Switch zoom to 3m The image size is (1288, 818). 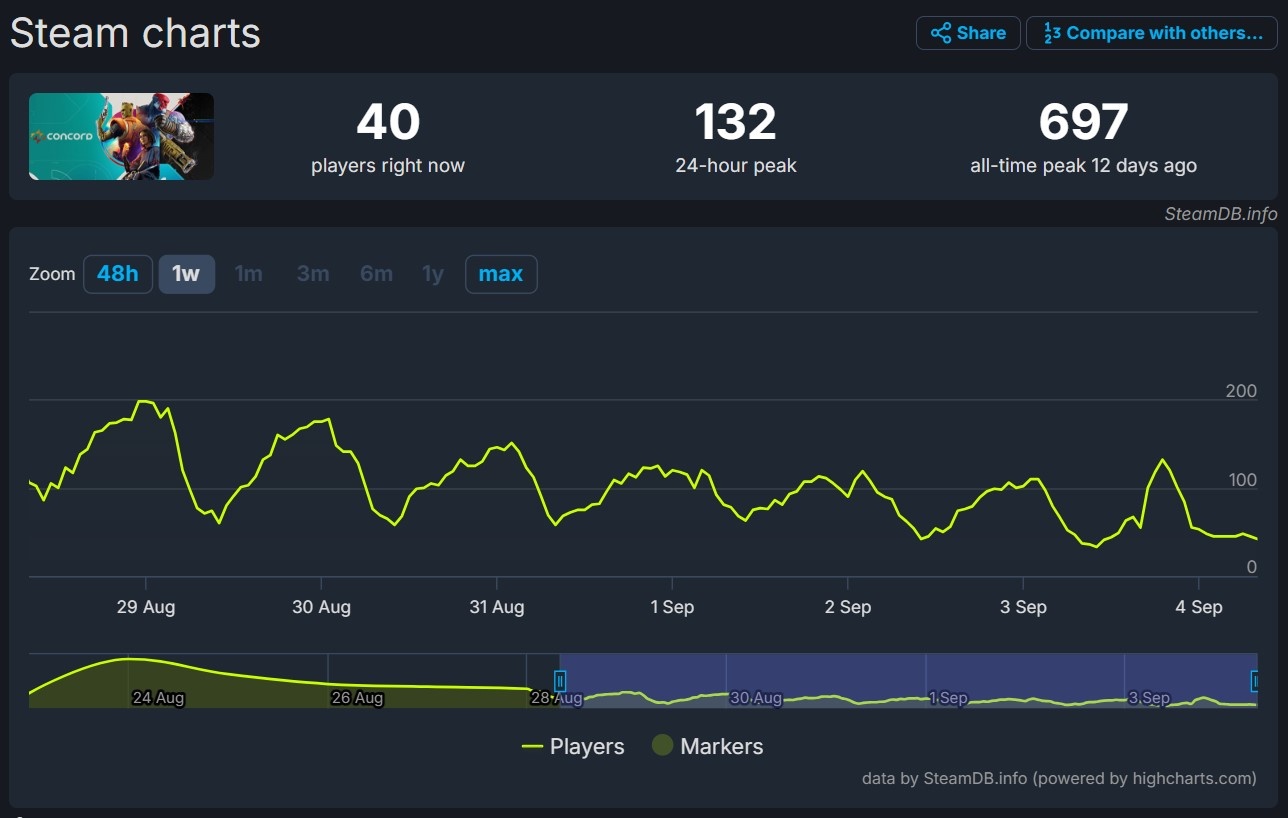[x=313, y=274]
